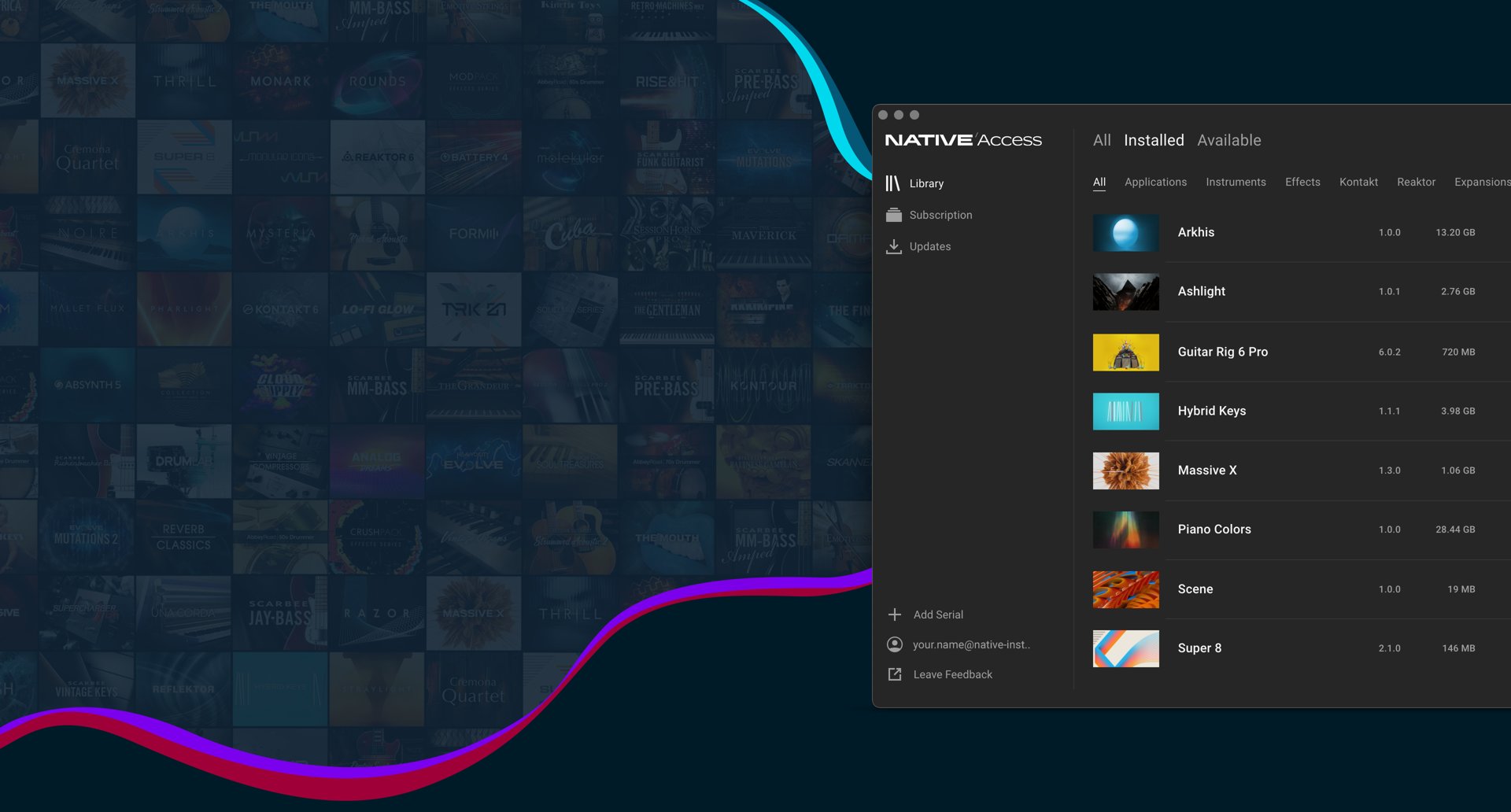This screenshot has width=1511, height=812.
Task: Click the Library icon in sidebar
Action: (x=892, y=183)
